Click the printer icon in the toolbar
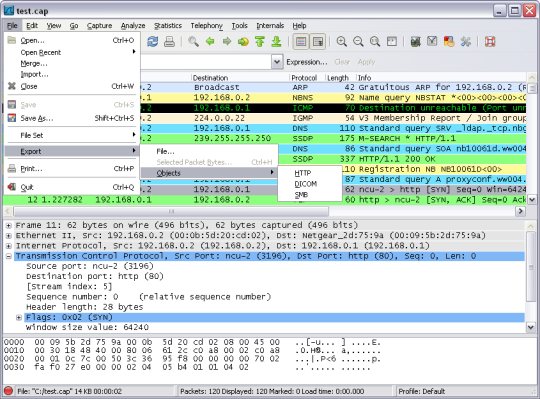The image size is (540, 399). (169, 42)
